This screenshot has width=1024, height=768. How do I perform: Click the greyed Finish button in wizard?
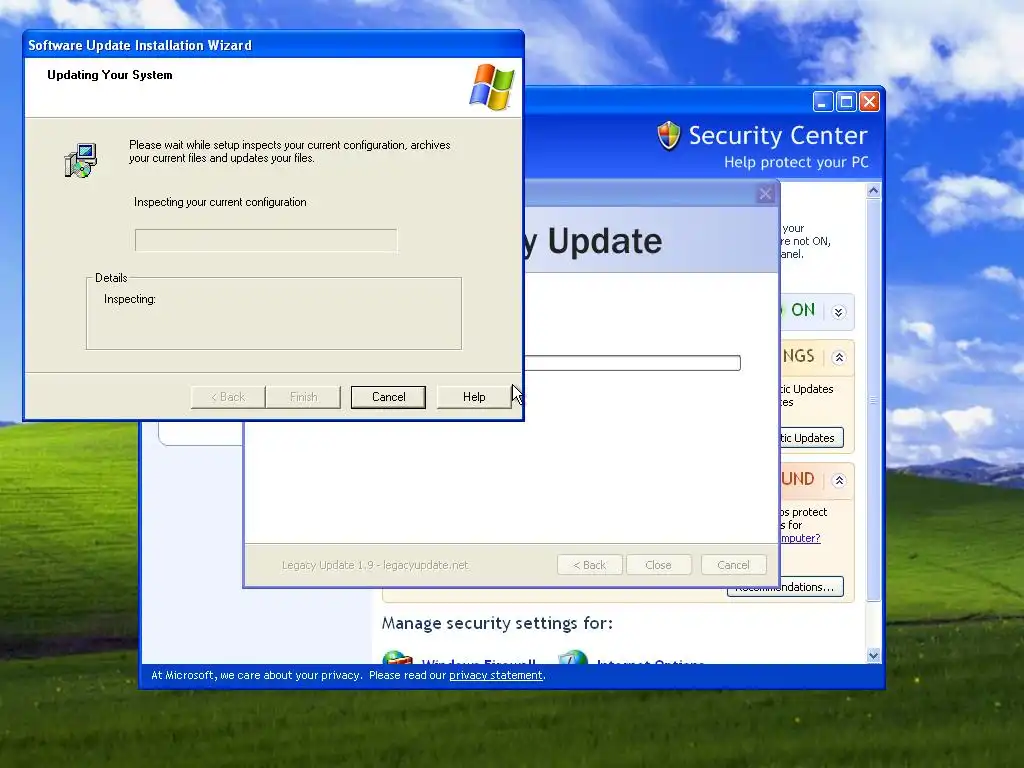(303, 397)
